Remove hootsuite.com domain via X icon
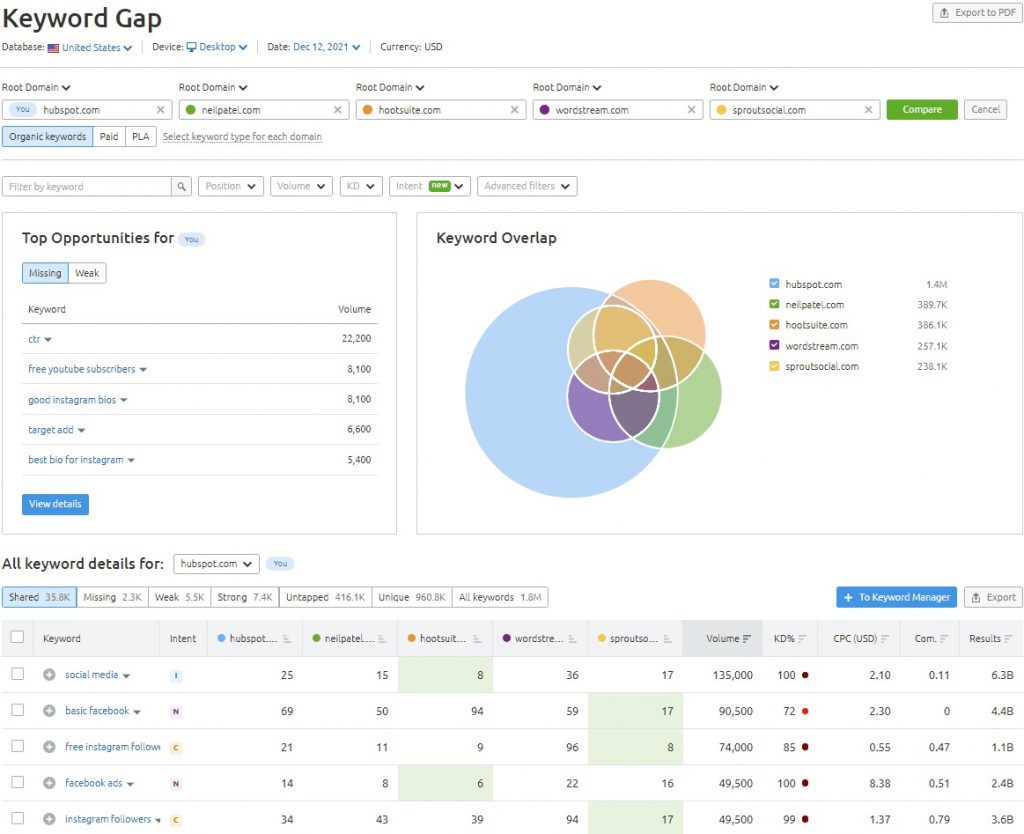This screenshot has height=834, width=1024. 514,110
